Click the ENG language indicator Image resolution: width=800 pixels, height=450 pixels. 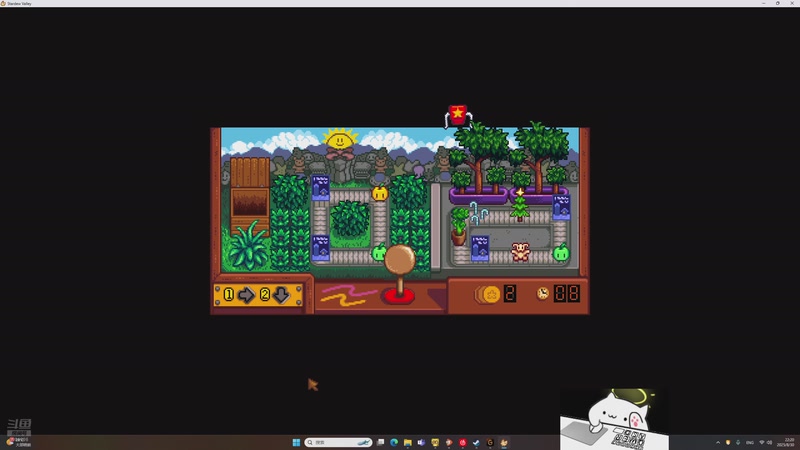coord(750,442)
